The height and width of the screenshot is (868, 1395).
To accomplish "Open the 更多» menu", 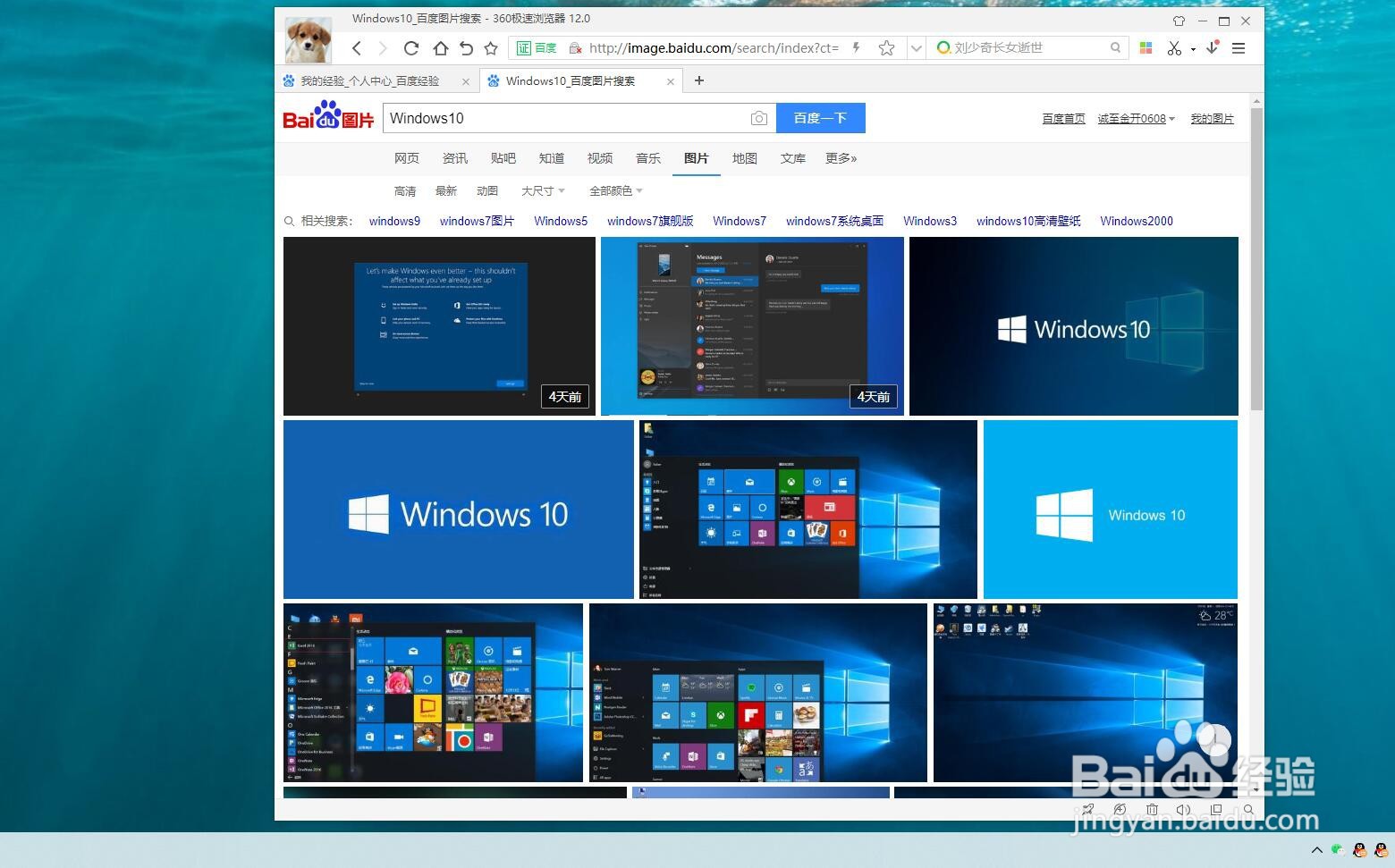I will click(841, 158).
